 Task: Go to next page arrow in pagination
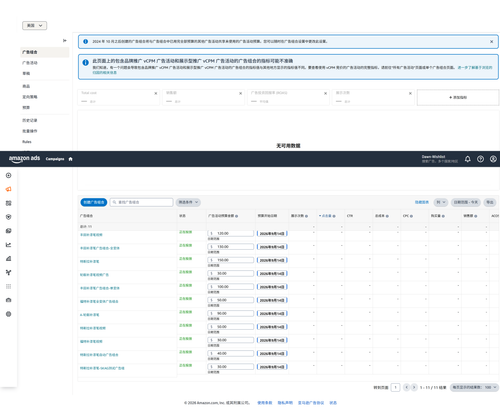pyautogui.click(x=414, y=387)
